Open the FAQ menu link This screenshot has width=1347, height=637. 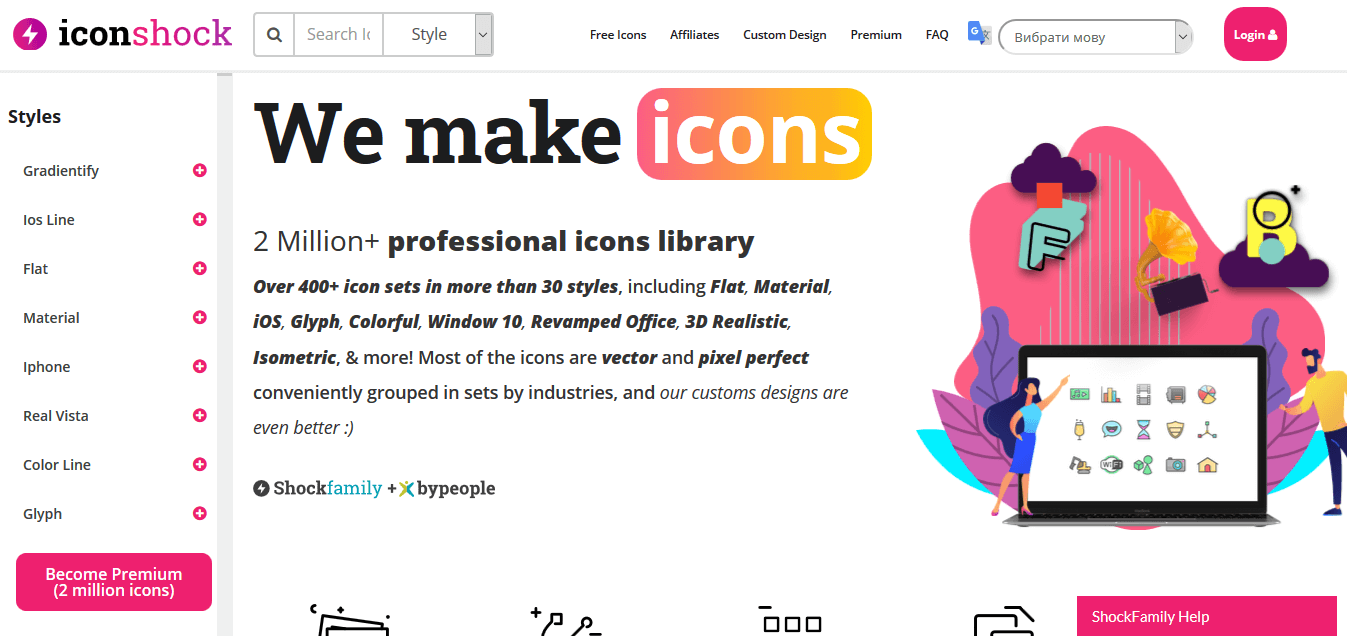point(937,35)
